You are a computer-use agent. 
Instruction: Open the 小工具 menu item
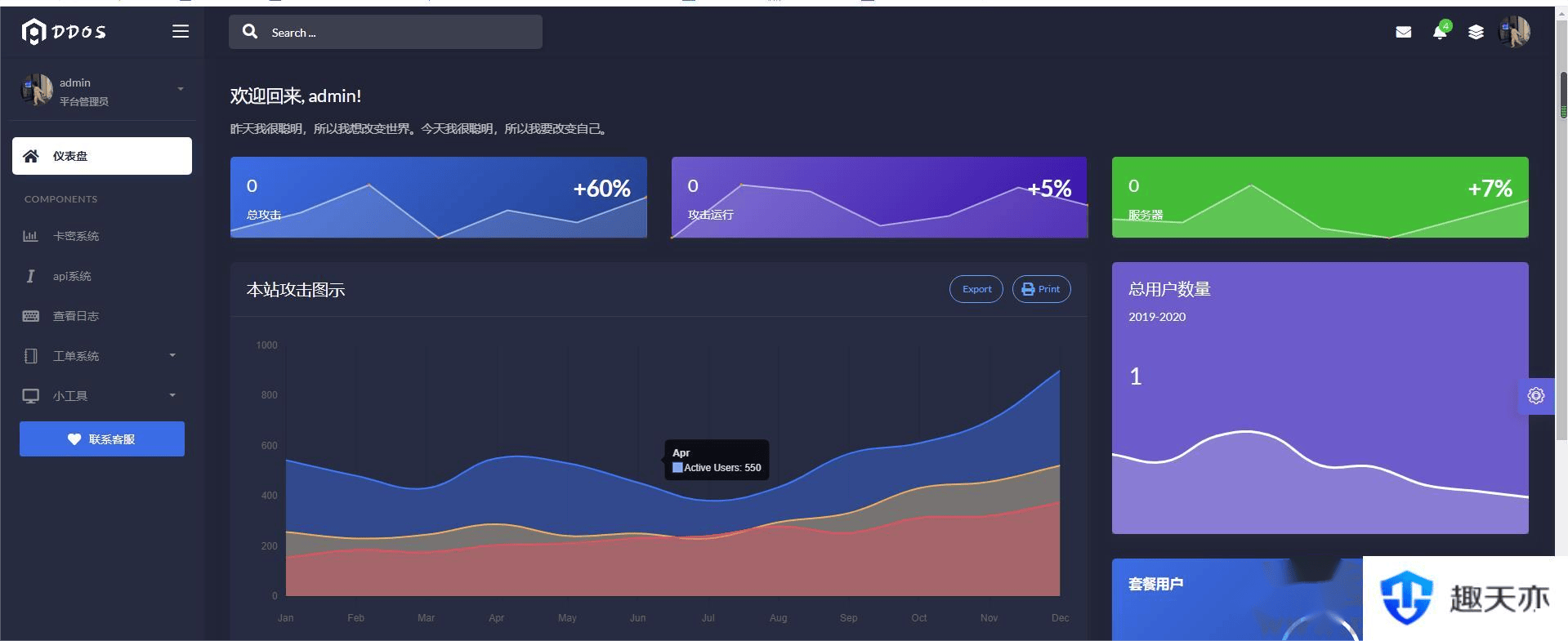click(x=102, y=396)
